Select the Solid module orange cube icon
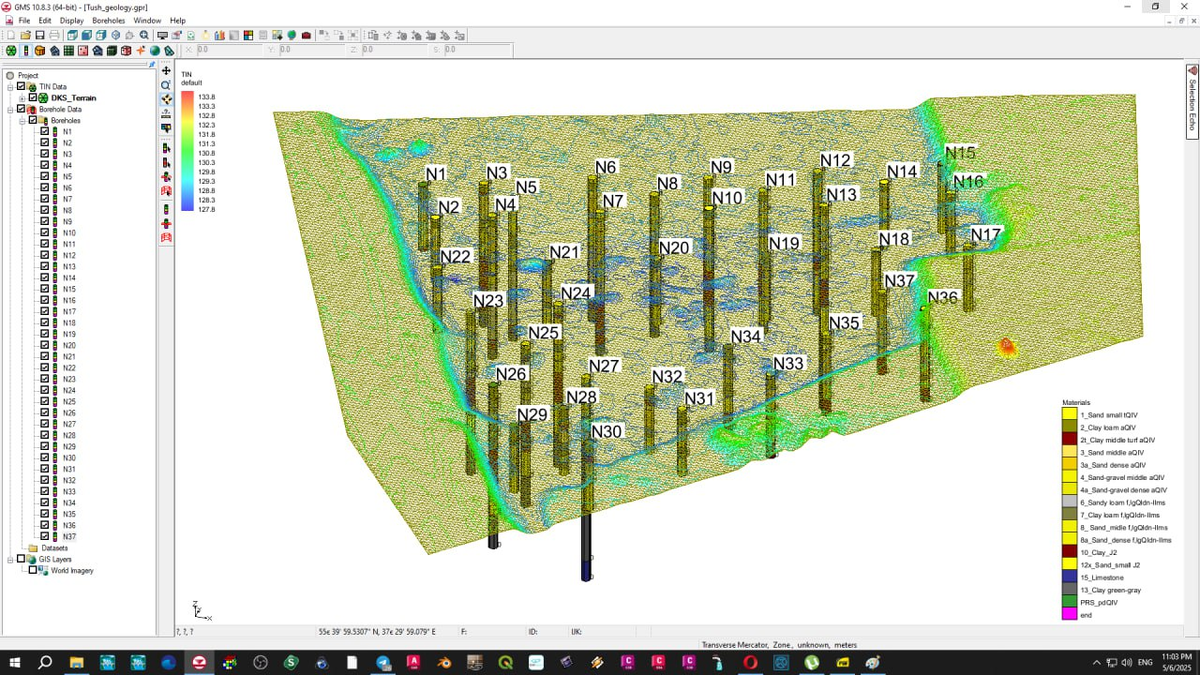Screen dimensions: 1200x675 pos(39,50)
